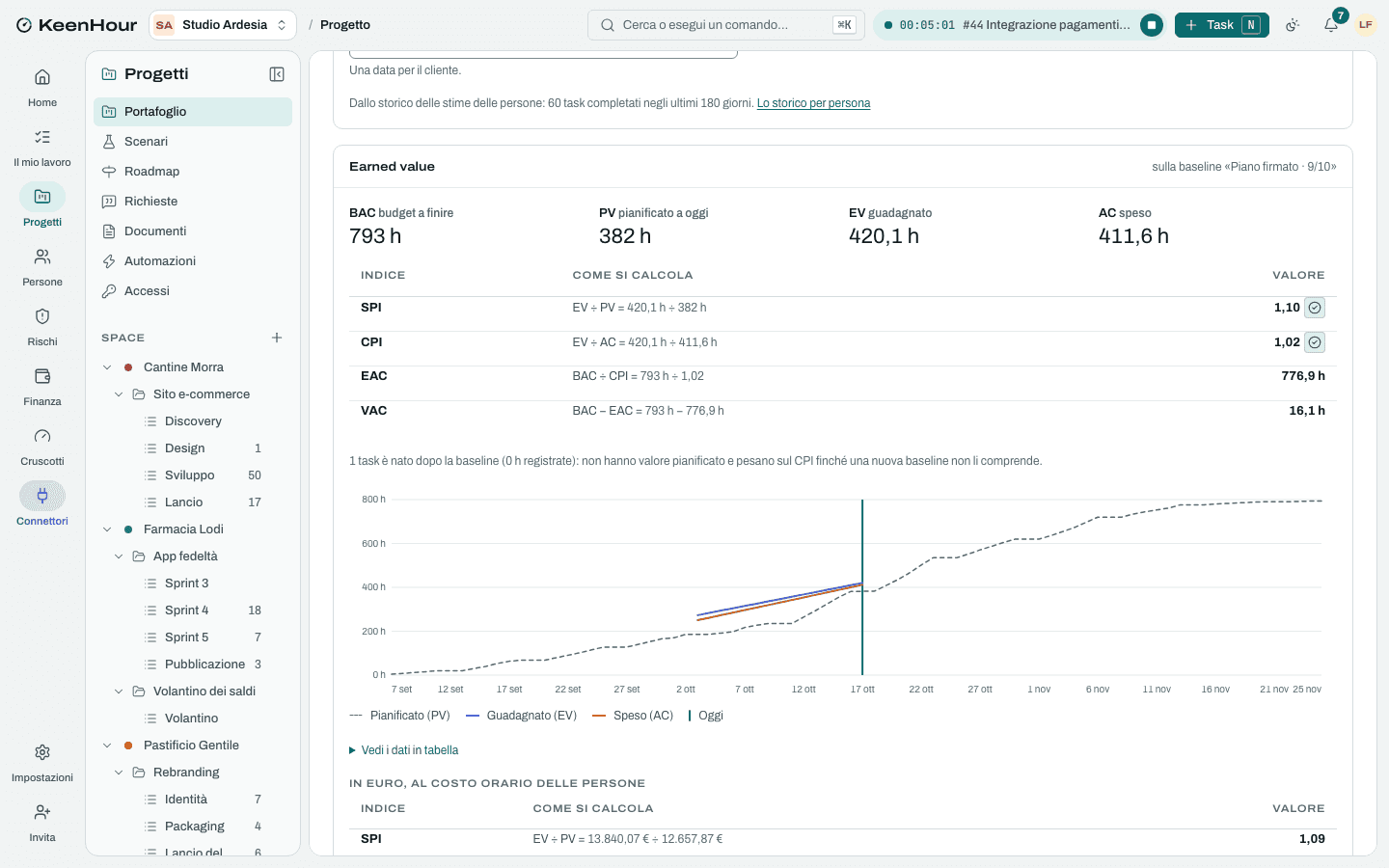The image size is (1389, 868).
Task: Open Richieste menu item
Action: (193, 202)
